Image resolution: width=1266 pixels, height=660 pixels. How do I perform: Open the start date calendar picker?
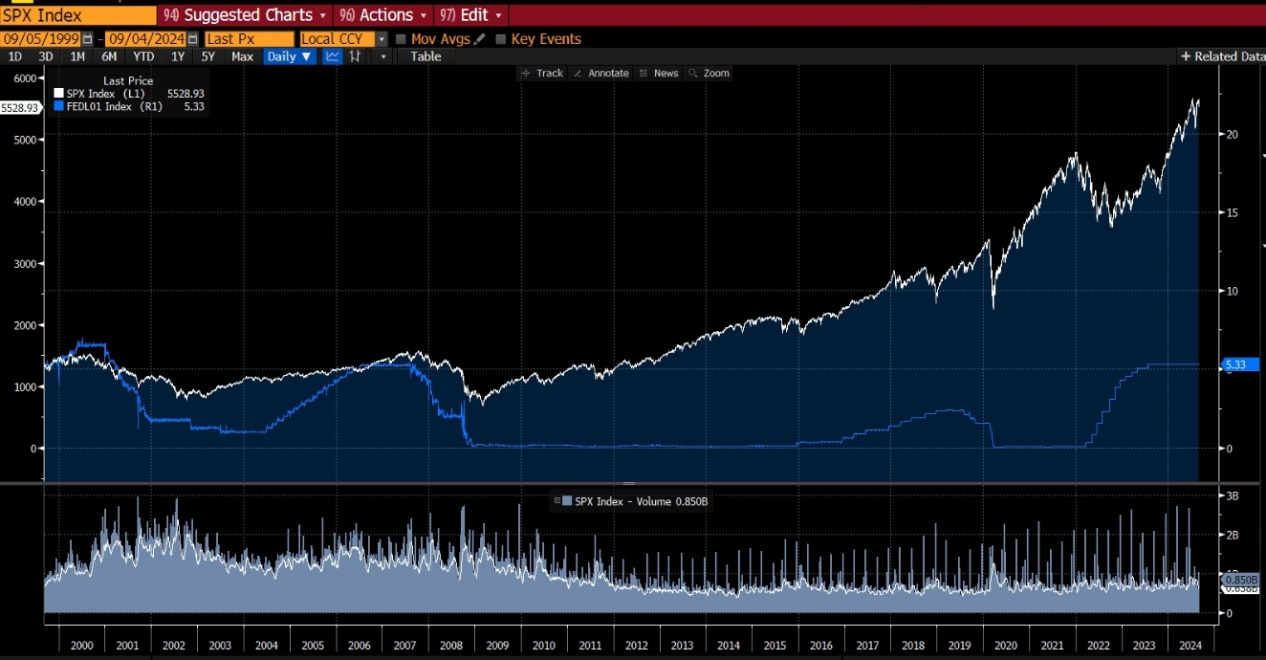(x=87, y=39)
